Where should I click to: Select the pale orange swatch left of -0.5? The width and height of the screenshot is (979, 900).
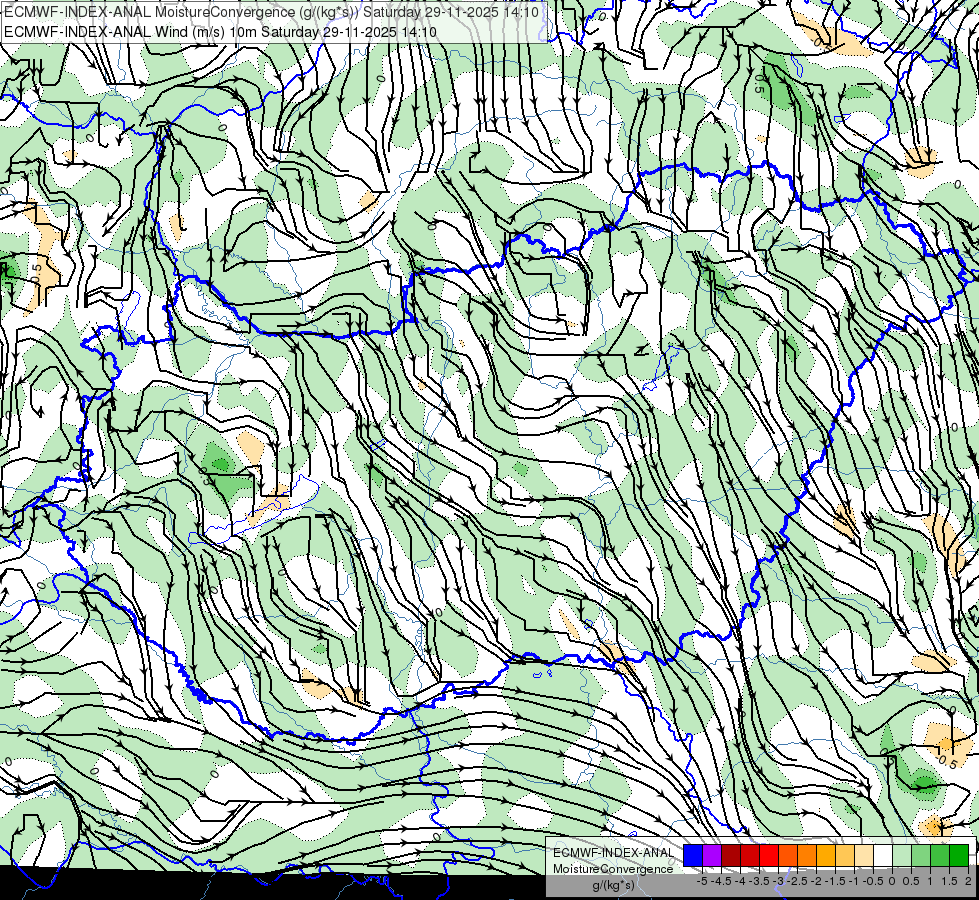(864, 856)
